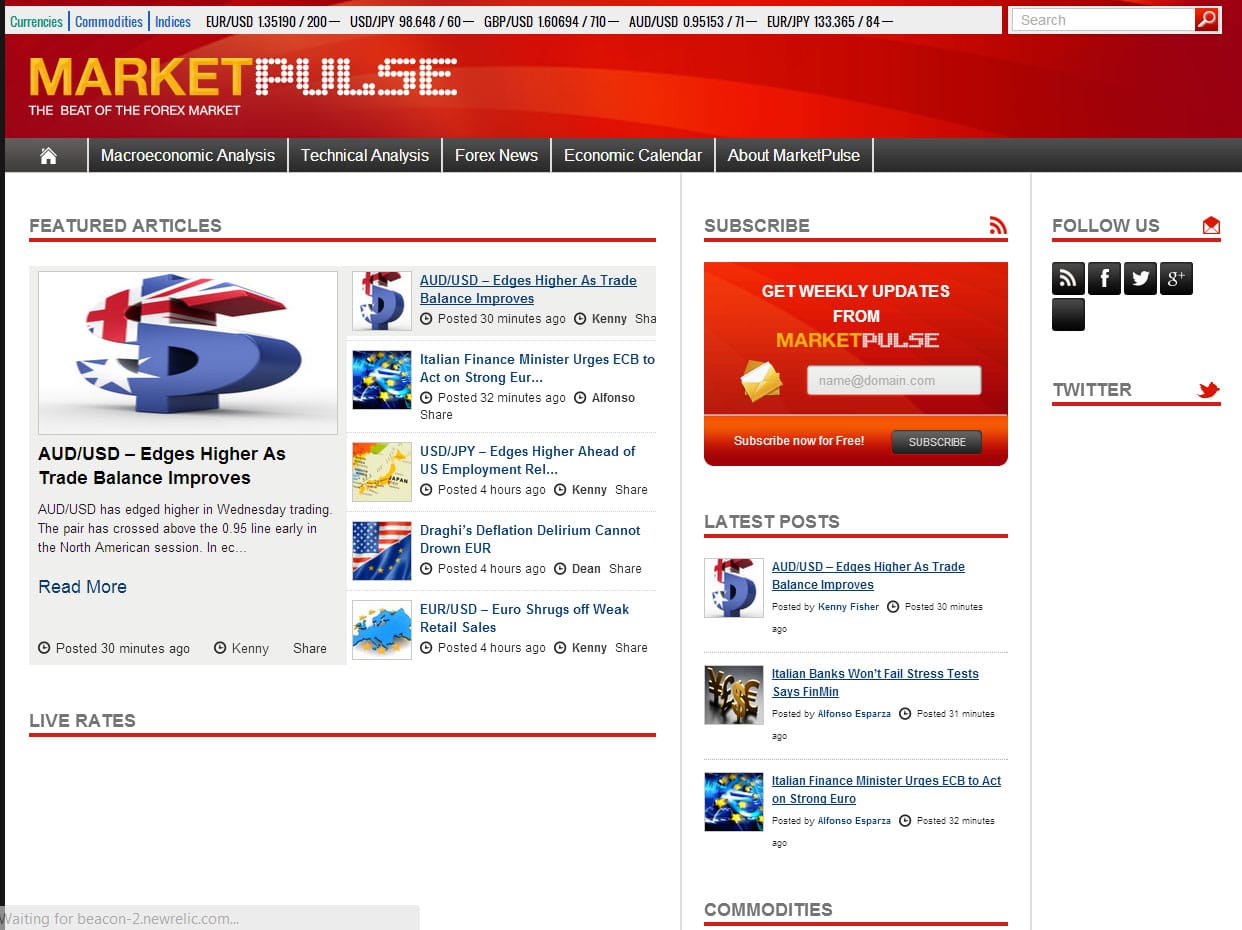The image size is (1242, 930).
Task: Click Share on the large featured article
Action: pyautogui.click(x=310, y=648)
